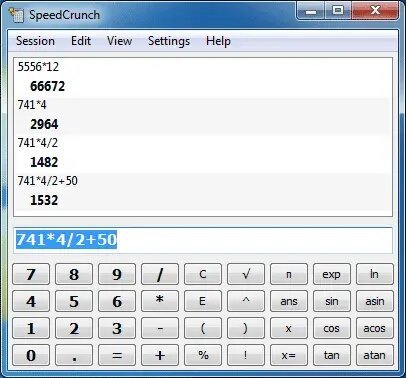Image resolution: width=406 pixels, height=378 pixels.
Task: Click the equals key
Action: [117, 355]
